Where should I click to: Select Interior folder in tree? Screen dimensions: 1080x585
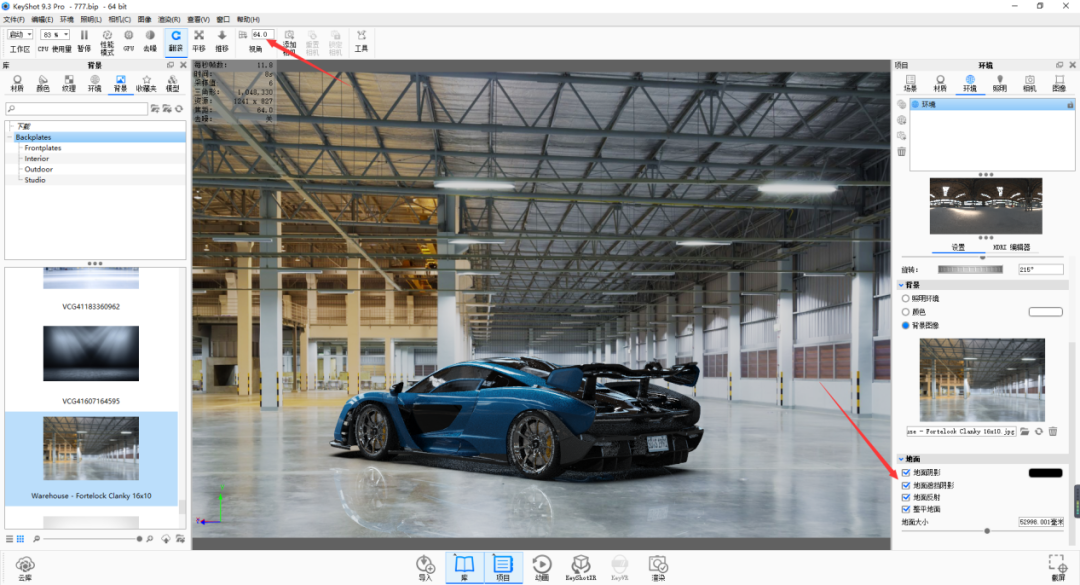coord(37,158)
